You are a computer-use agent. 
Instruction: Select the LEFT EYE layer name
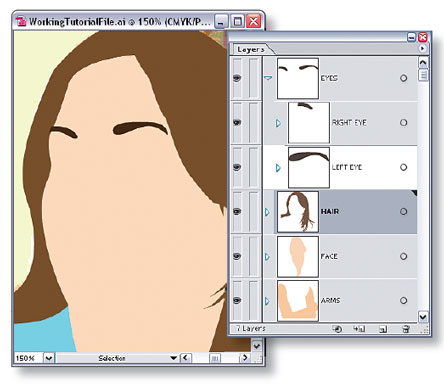pyautogui.click(x=347, y=167)
